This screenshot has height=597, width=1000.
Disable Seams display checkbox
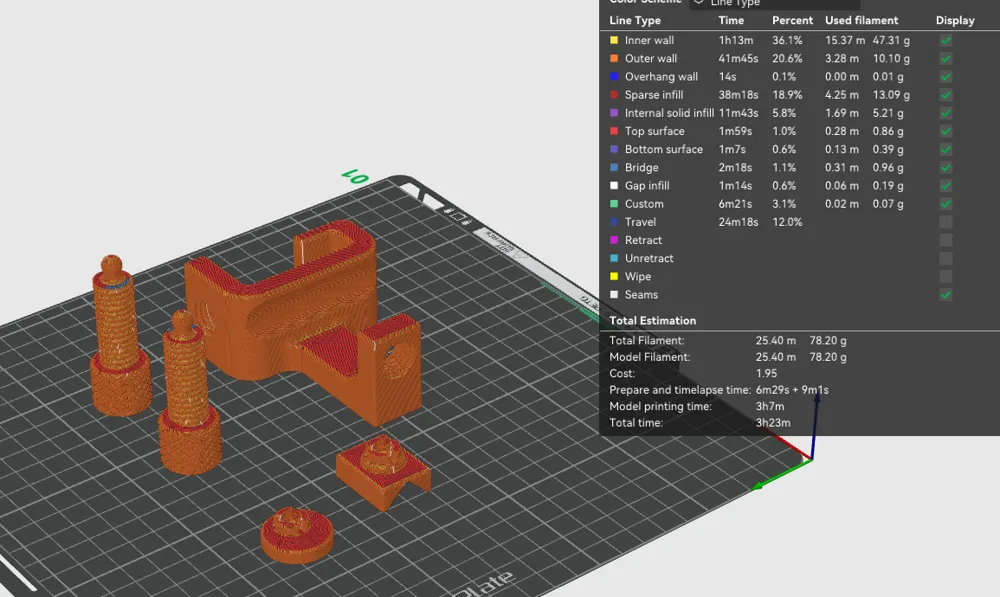tap(946, 295)
